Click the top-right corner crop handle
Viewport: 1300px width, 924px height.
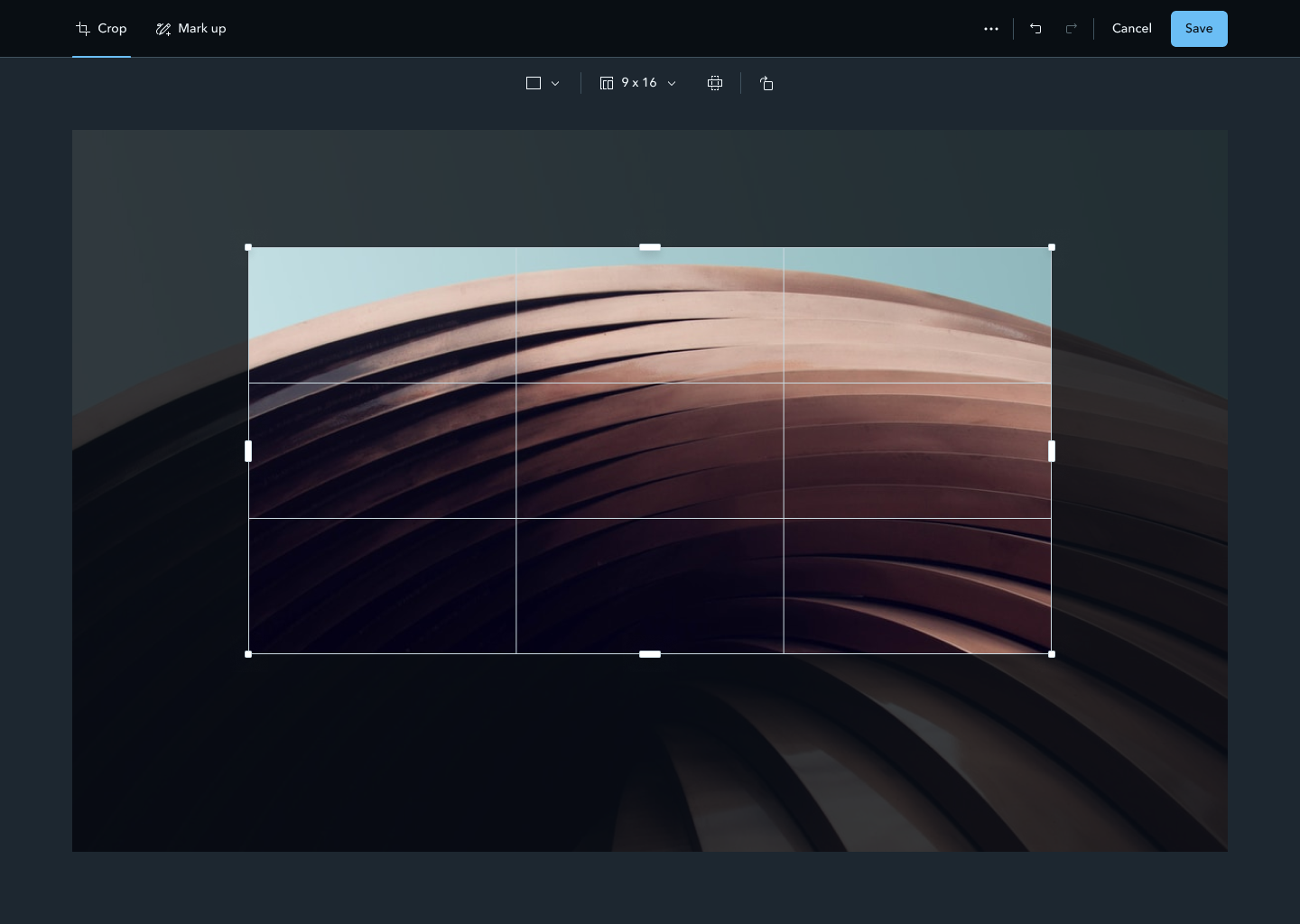pyautogui.click(x=1052, y=247)
